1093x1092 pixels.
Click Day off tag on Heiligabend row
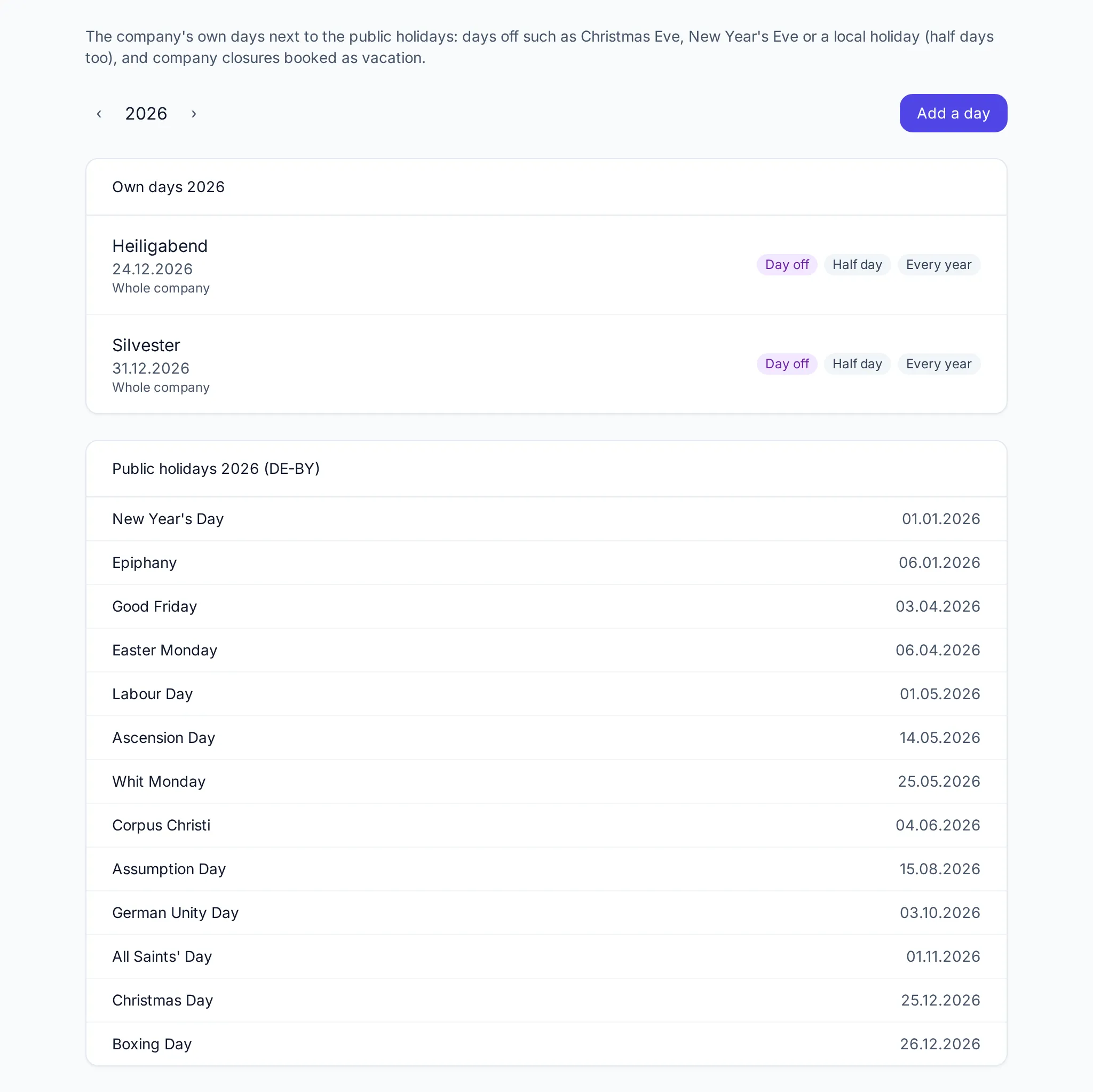pyautogui.click(x=787, y=265)
